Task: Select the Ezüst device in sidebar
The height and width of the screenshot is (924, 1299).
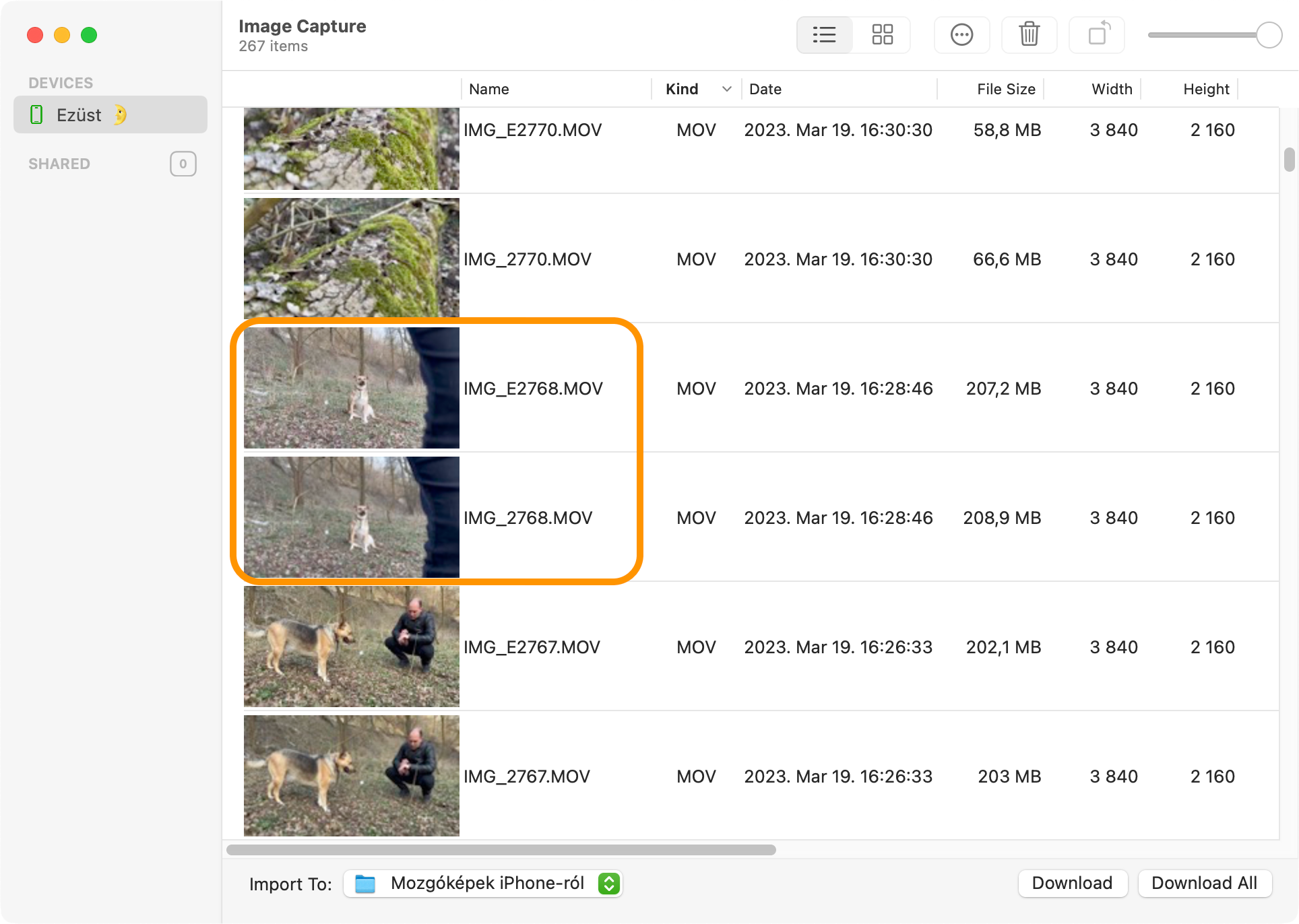Action: tap(110, 114)
